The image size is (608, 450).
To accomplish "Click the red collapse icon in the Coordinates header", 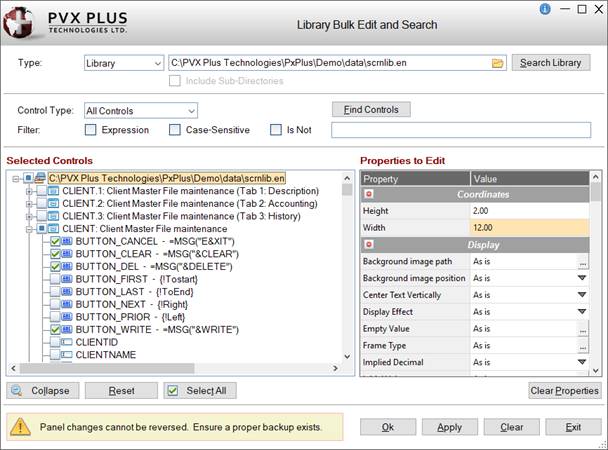I will click(369, 194).
